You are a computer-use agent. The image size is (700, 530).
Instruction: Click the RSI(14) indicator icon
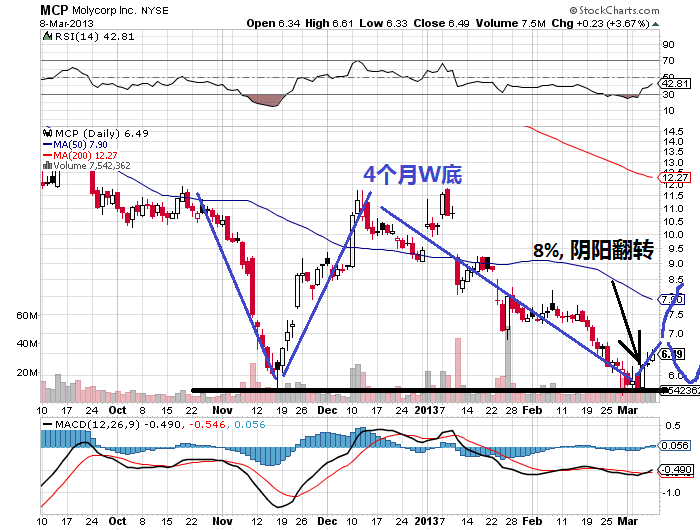tap(47, 36)
